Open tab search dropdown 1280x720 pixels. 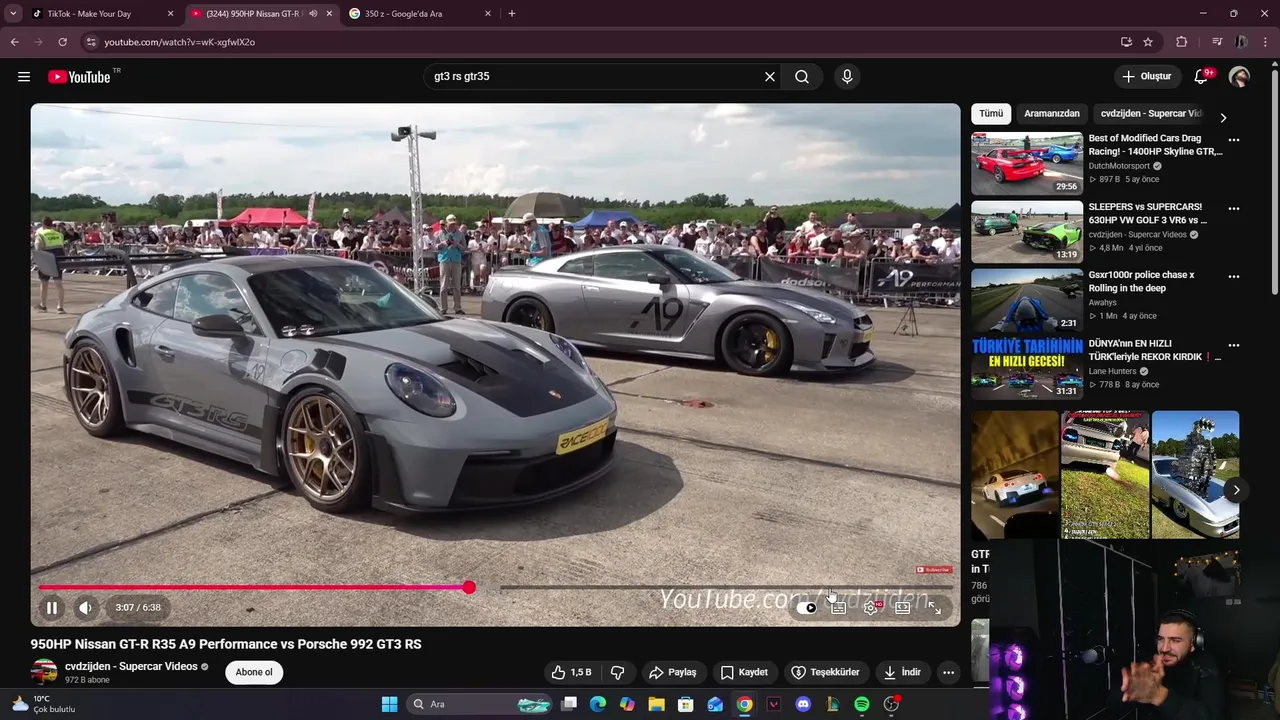13,14
